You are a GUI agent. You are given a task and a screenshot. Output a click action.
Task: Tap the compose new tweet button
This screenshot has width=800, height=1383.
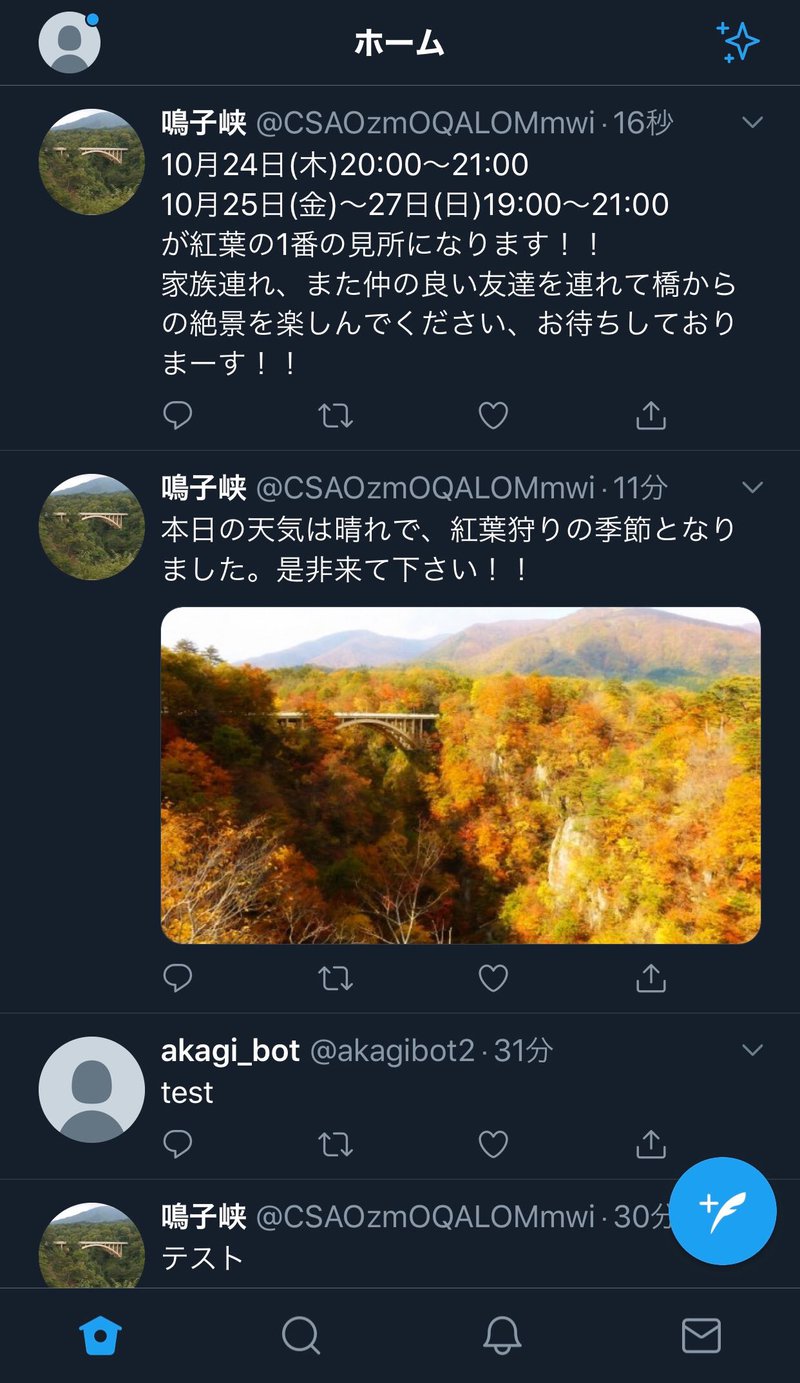coord(722,1211)
